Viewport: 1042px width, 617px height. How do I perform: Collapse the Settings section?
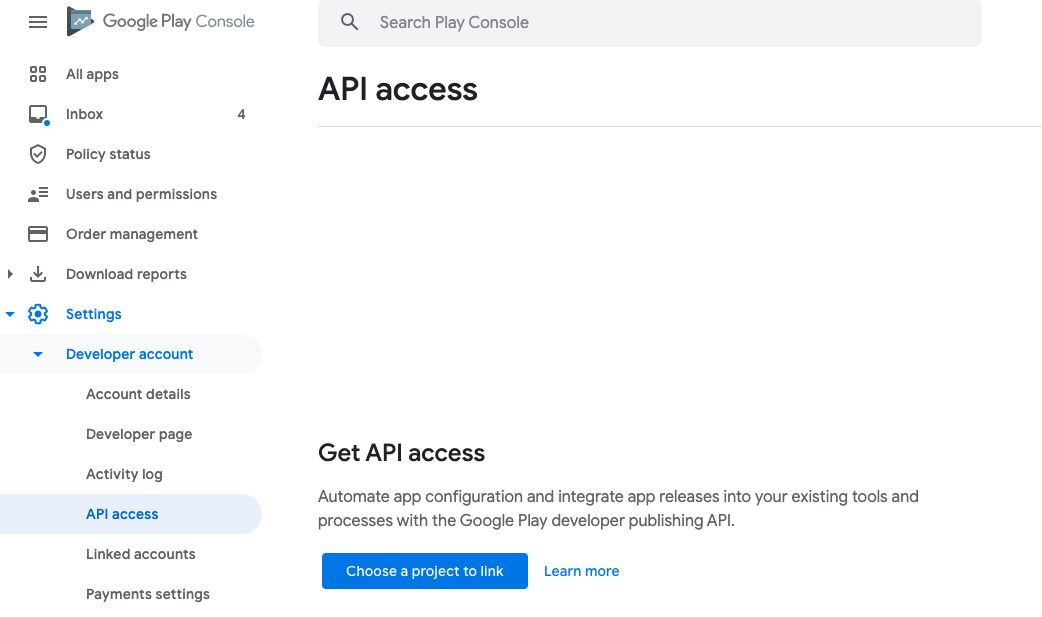click(10, 314)
